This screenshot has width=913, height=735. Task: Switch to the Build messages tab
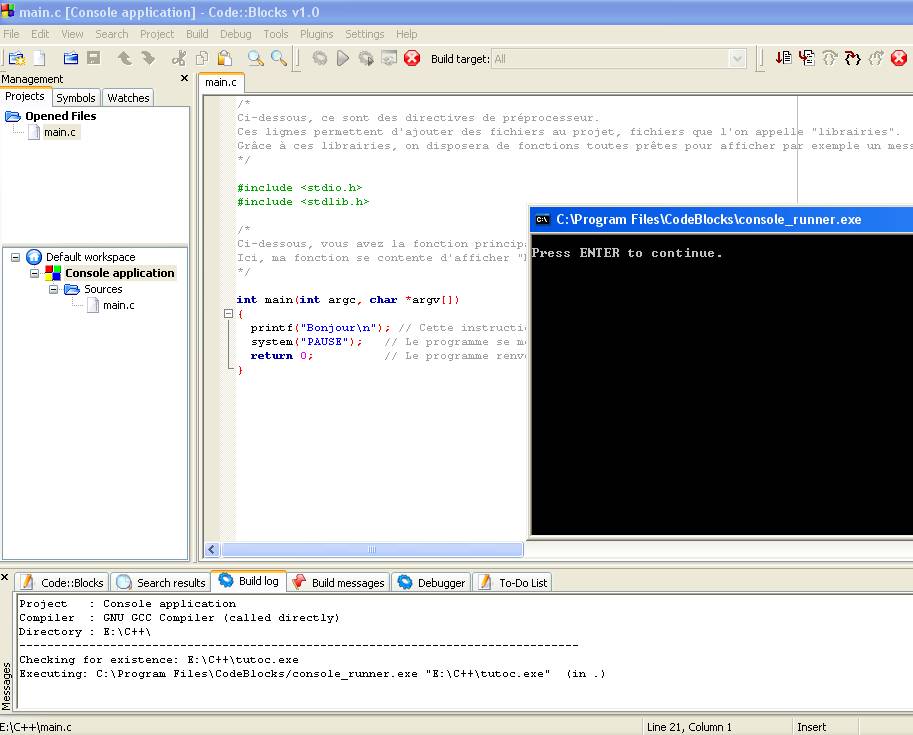click(347, 583)
